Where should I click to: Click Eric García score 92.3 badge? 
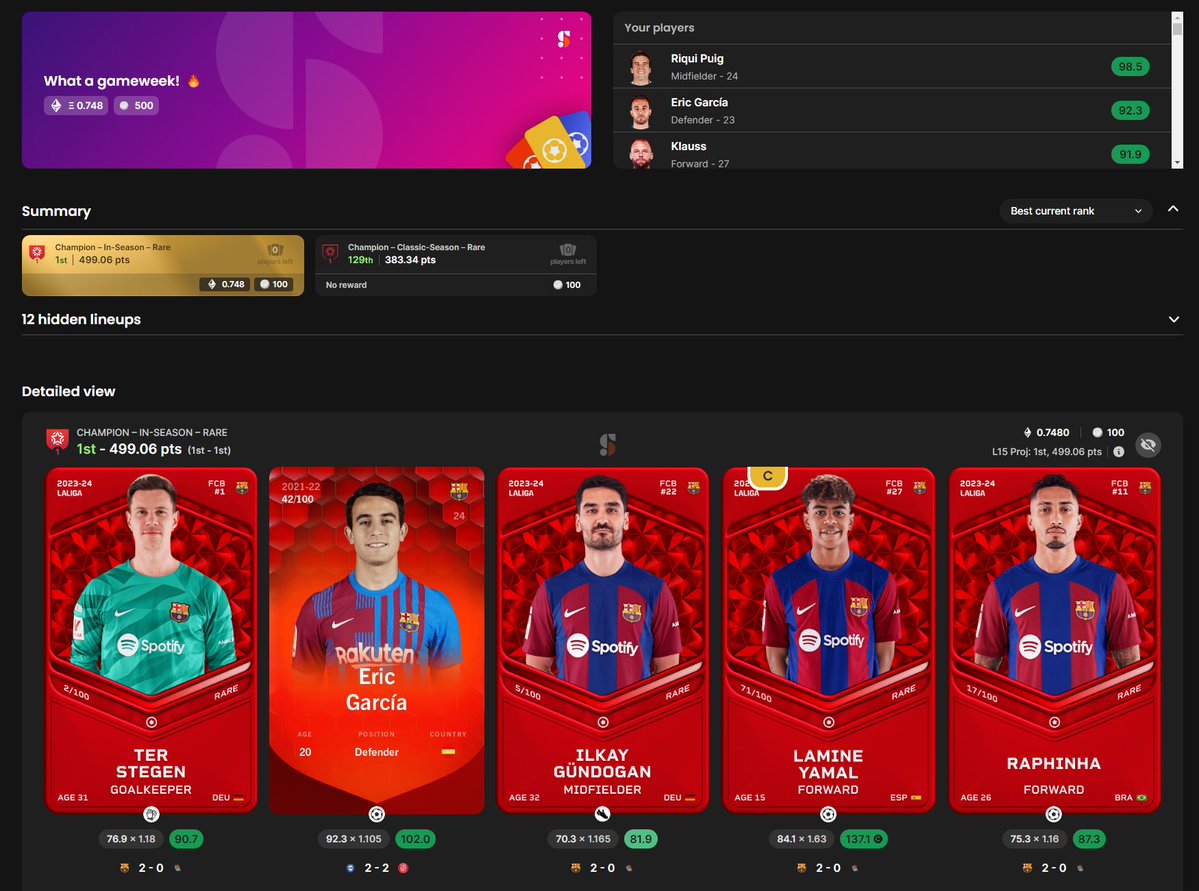[x=1130, y=110]
